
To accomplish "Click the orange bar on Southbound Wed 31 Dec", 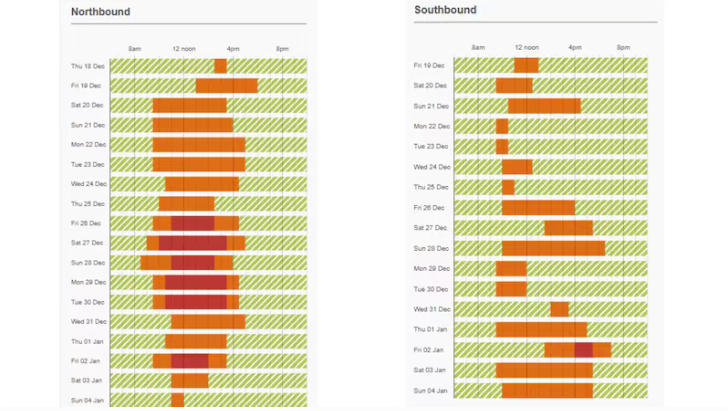I will point(559,309).
